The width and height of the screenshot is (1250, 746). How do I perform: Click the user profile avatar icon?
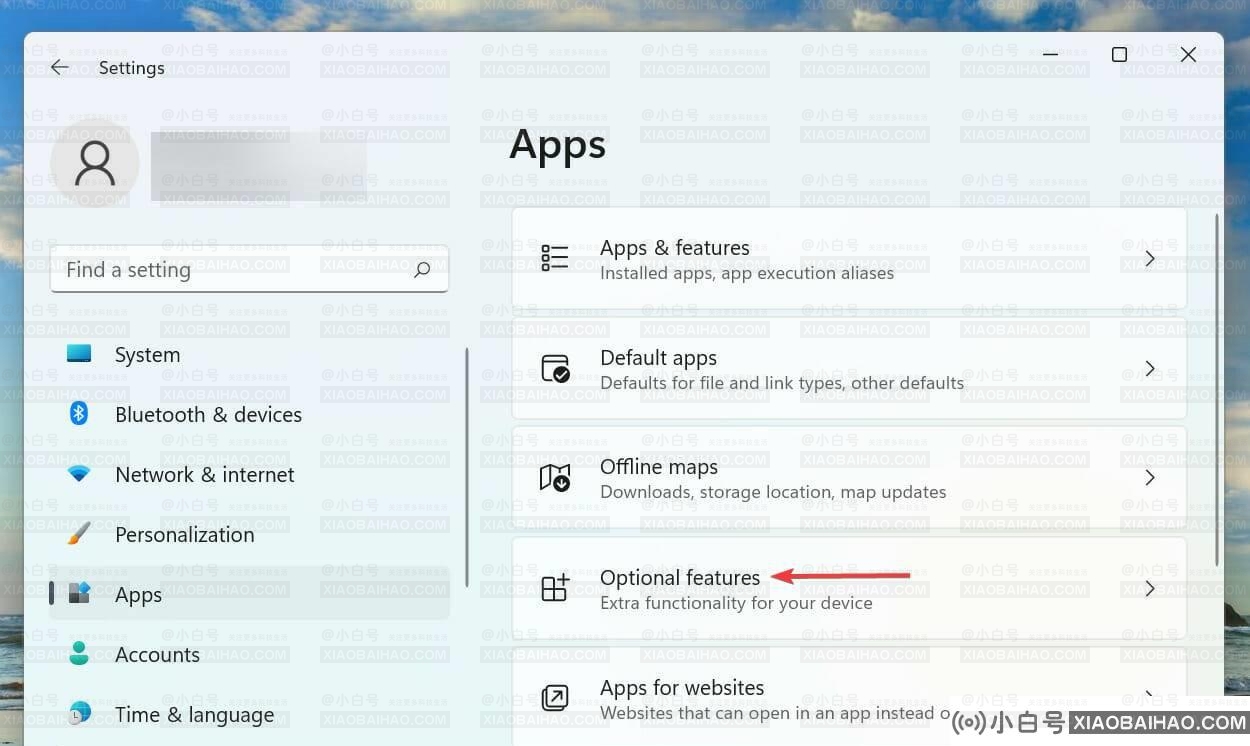pos(95,163)
